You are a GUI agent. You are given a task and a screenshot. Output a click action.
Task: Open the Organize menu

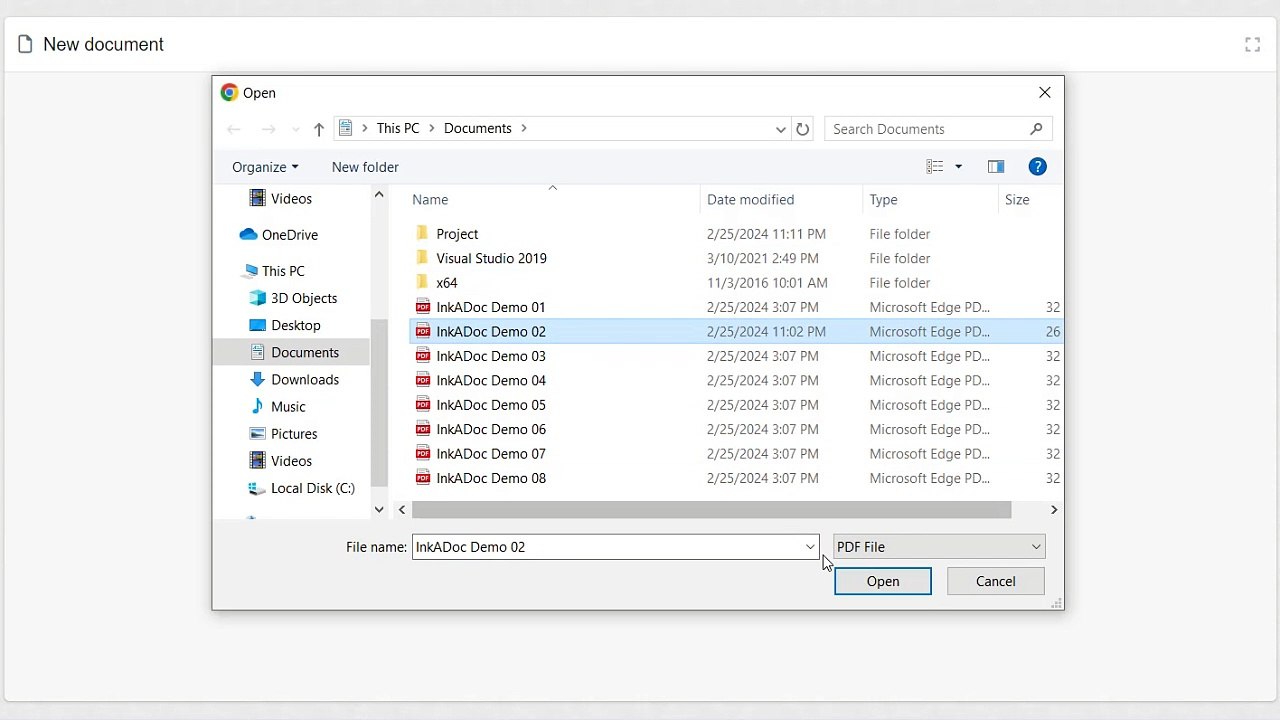(x=265, y=167)
